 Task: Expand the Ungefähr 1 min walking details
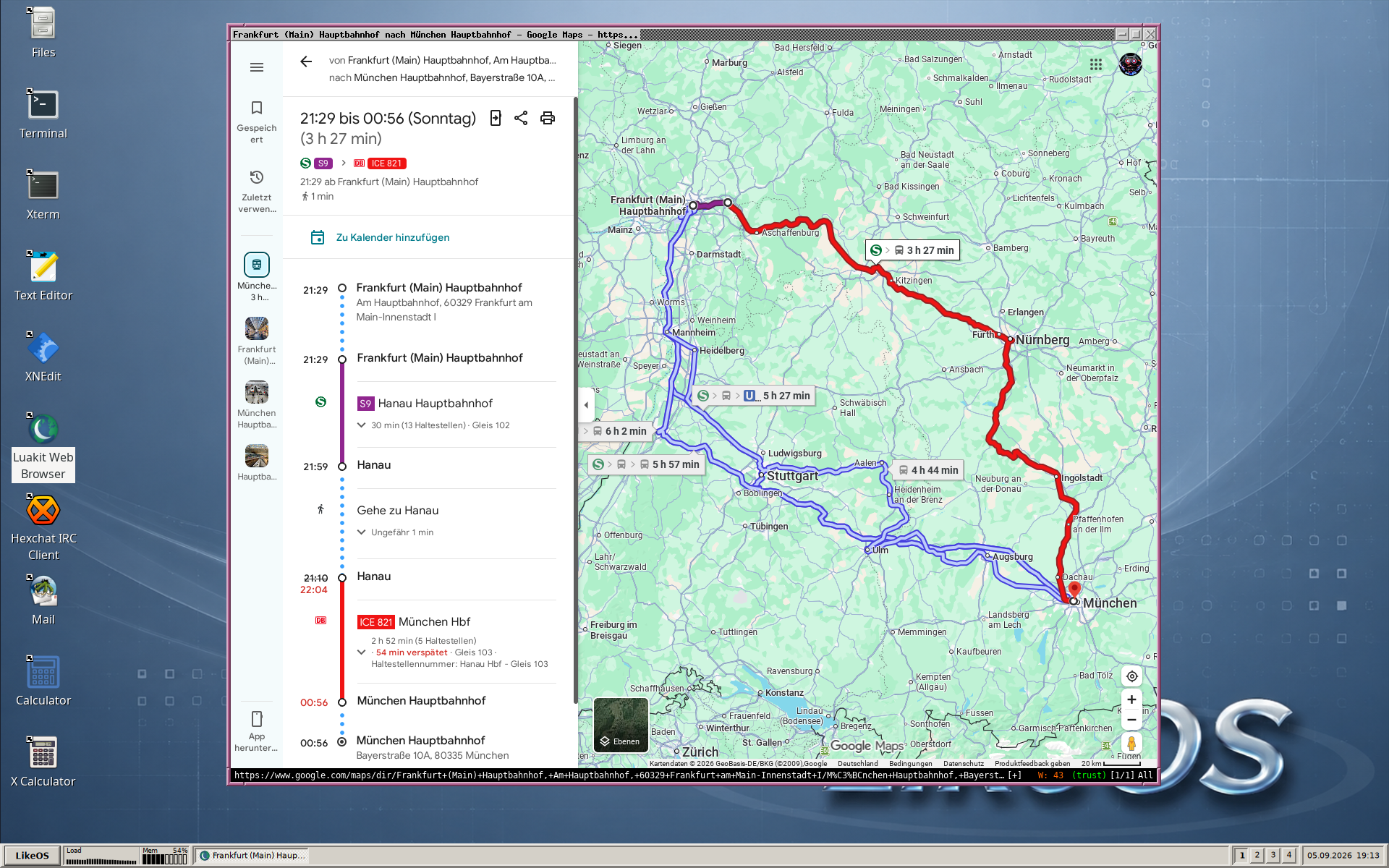362,532
